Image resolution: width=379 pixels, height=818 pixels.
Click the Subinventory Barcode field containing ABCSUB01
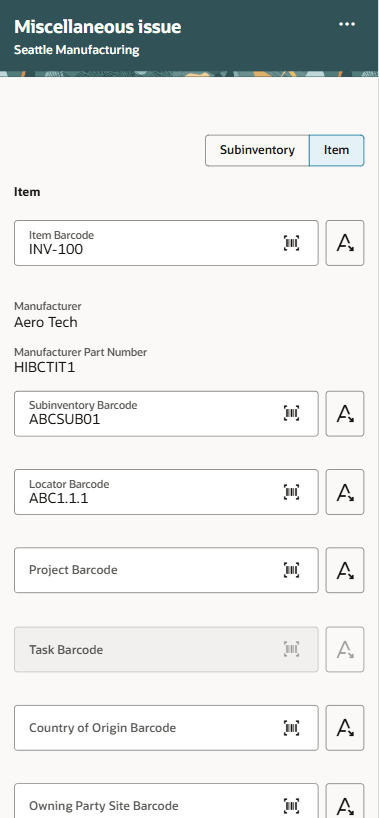coord(166,414)
